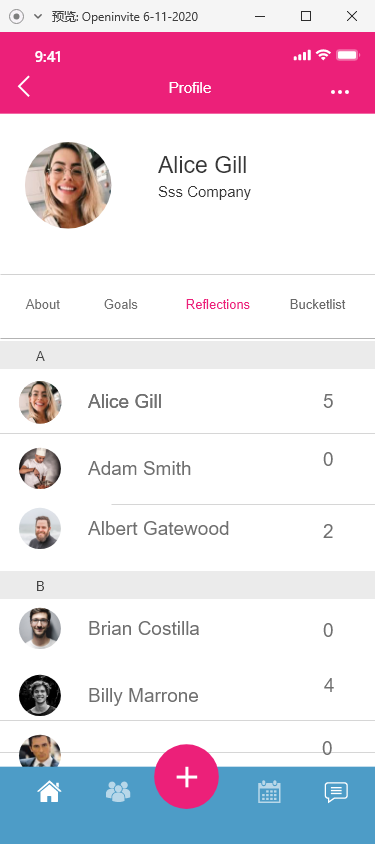Select Adam Smith in the list
The height and width of the screenshot is (844, 375).
[x=187, y=468]
